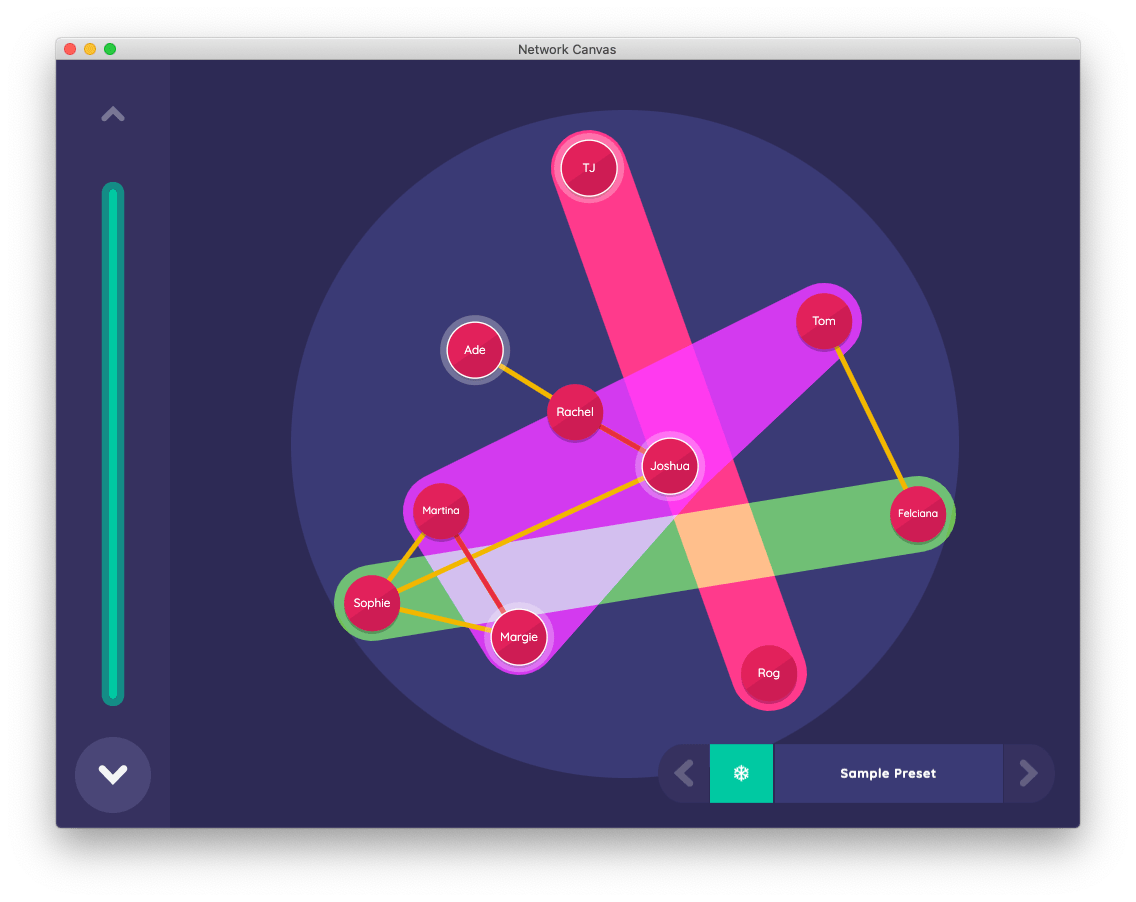The height and width of the screenshot is (902, 1136).
Task: Click the Sample Preset label
Action: point(888,773)
